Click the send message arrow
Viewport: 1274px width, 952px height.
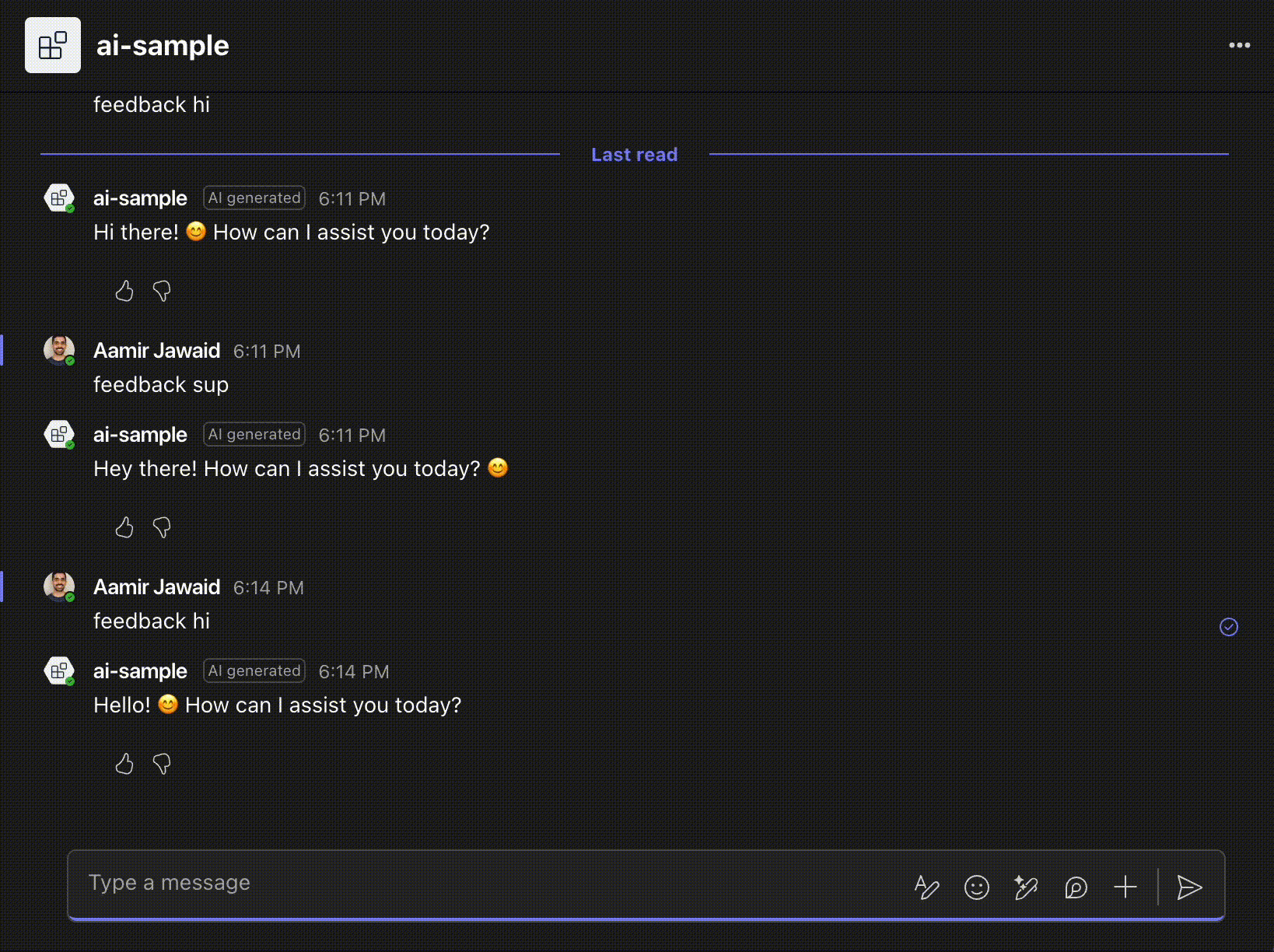click(x=1189, y=887)
